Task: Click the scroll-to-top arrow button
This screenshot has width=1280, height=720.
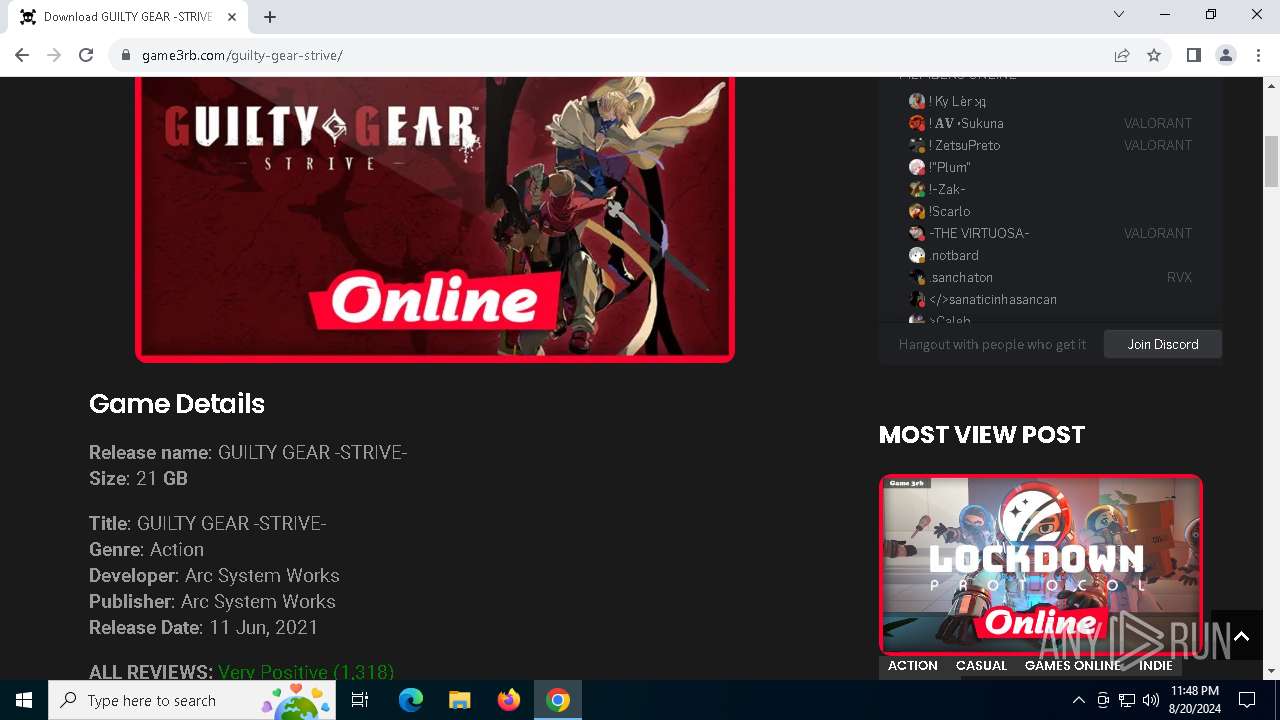Action: pos(1241,636)
